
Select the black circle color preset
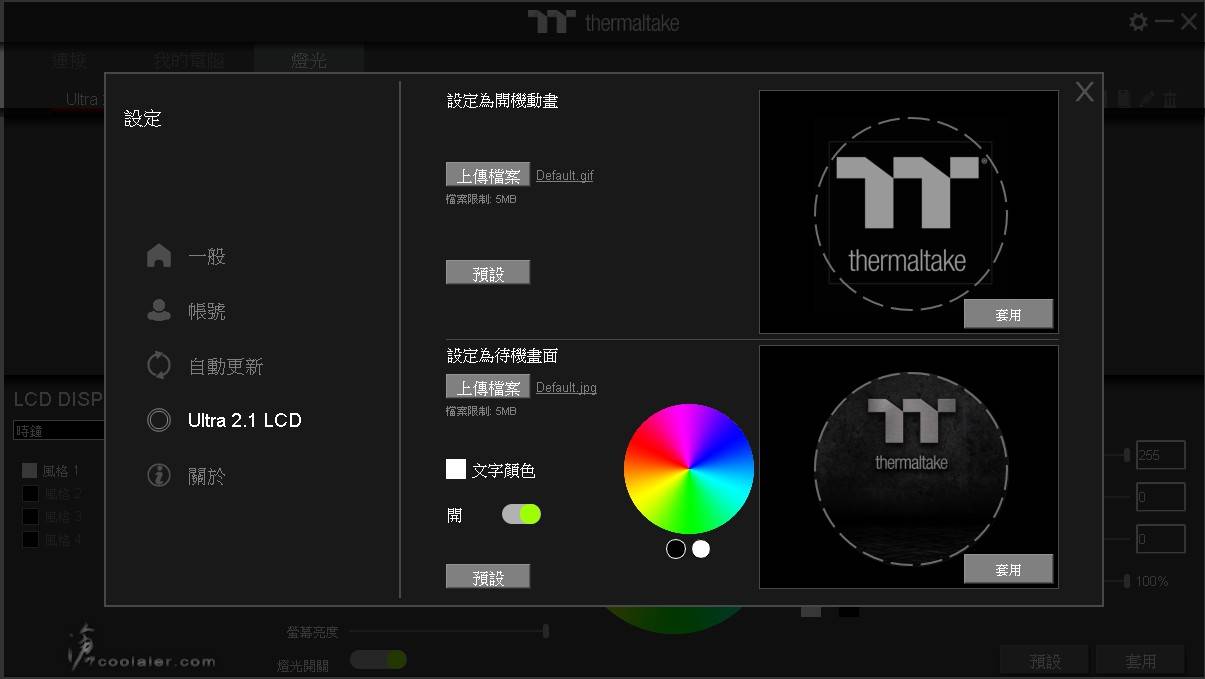(x=676, y=549)
